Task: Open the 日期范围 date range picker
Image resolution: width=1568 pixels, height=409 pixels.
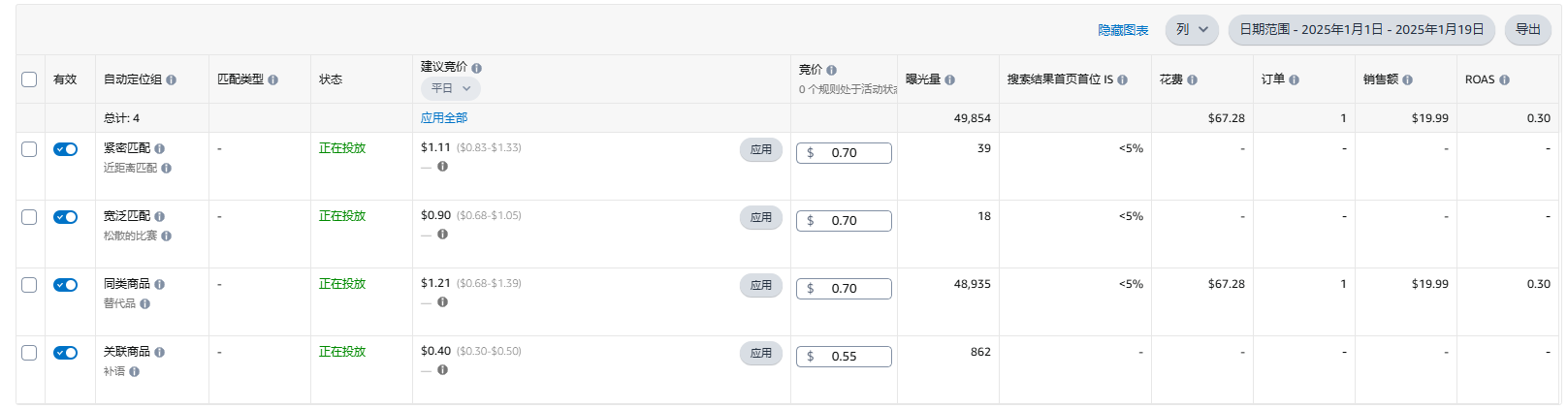Action: 1361,29
